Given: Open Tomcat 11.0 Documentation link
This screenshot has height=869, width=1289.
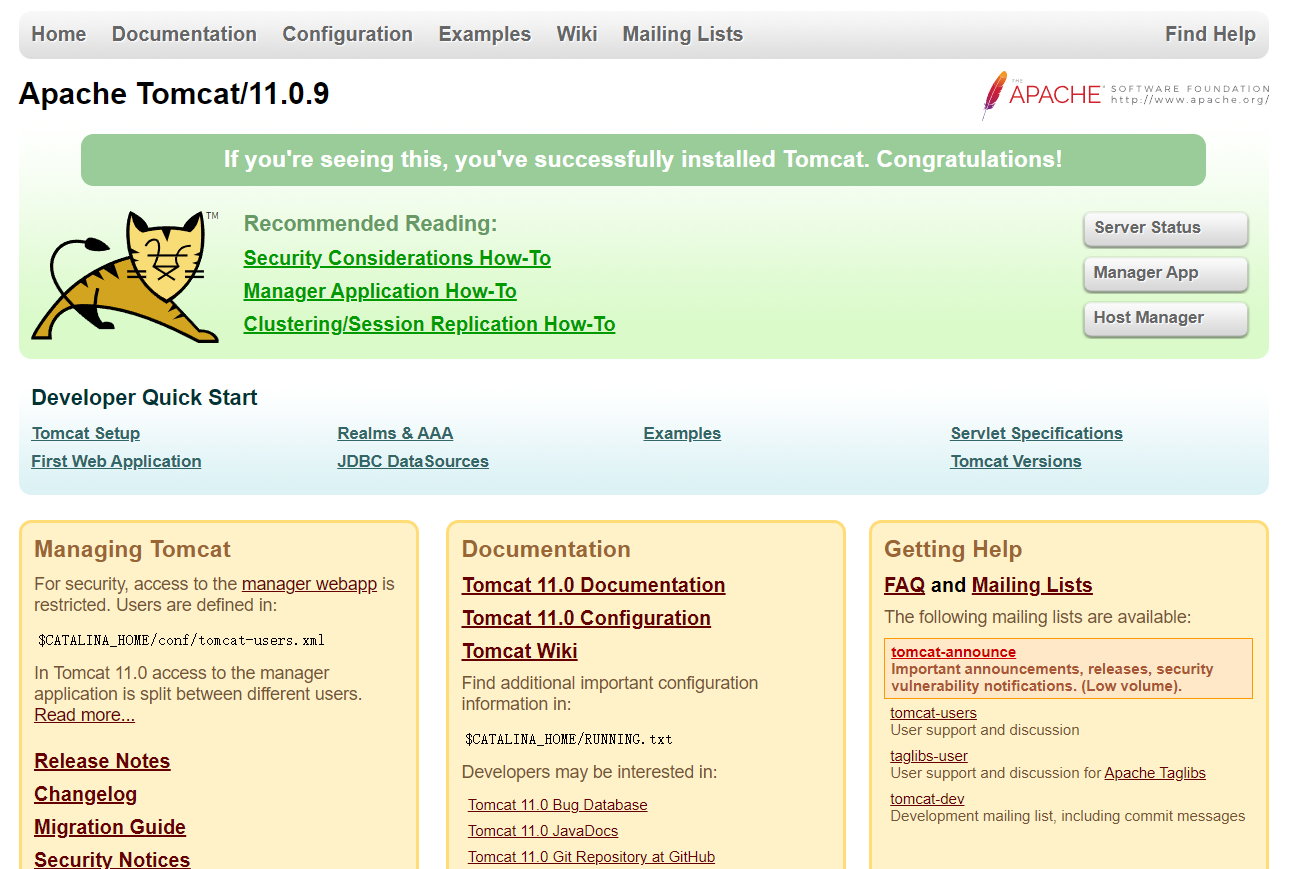Looking at the screenshot, I should pyautogui.click(x=594, y=585).
